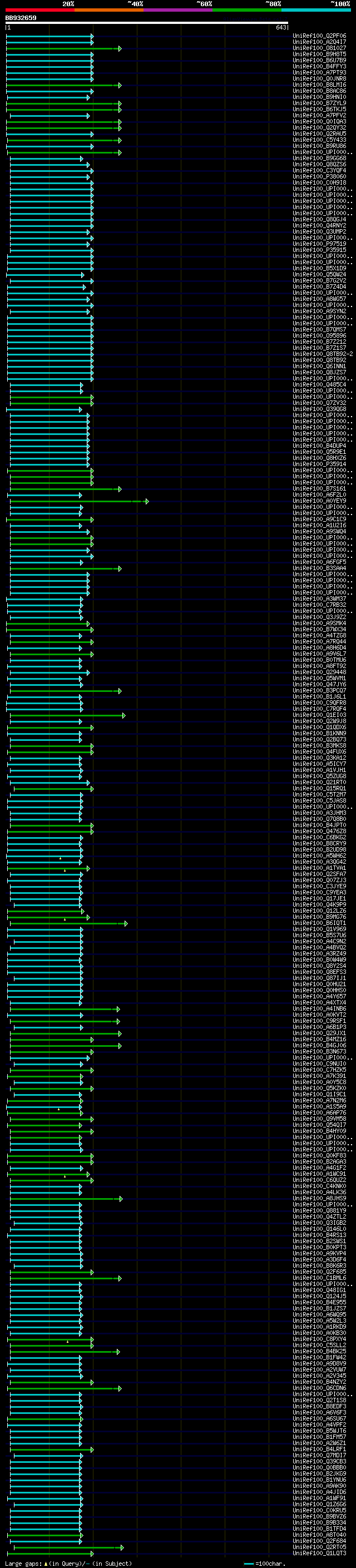
Task: Select the UniRef100_A4TZG8 label
Action: 319,635
